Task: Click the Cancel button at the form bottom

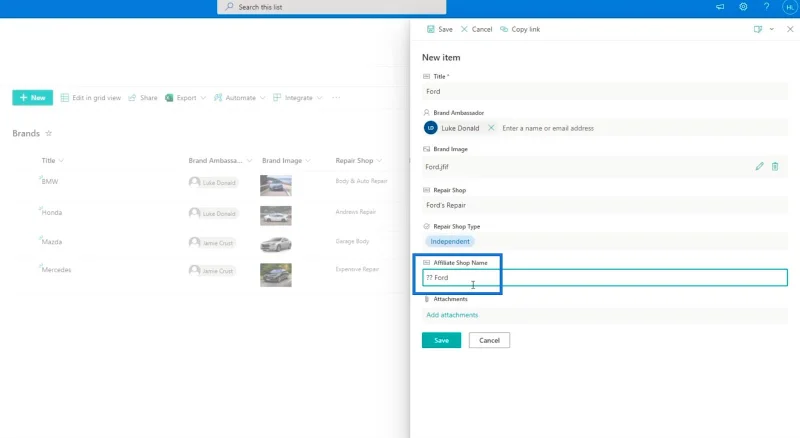Action: point(489,340)
